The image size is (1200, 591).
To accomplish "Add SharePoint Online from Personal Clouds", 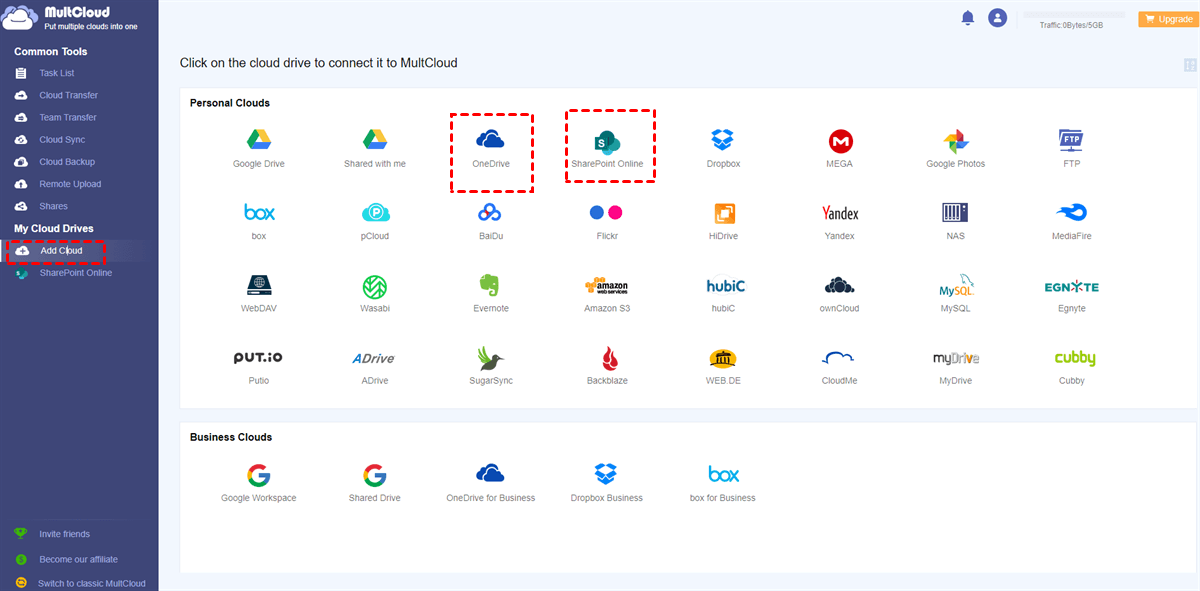I will [607, 148].
